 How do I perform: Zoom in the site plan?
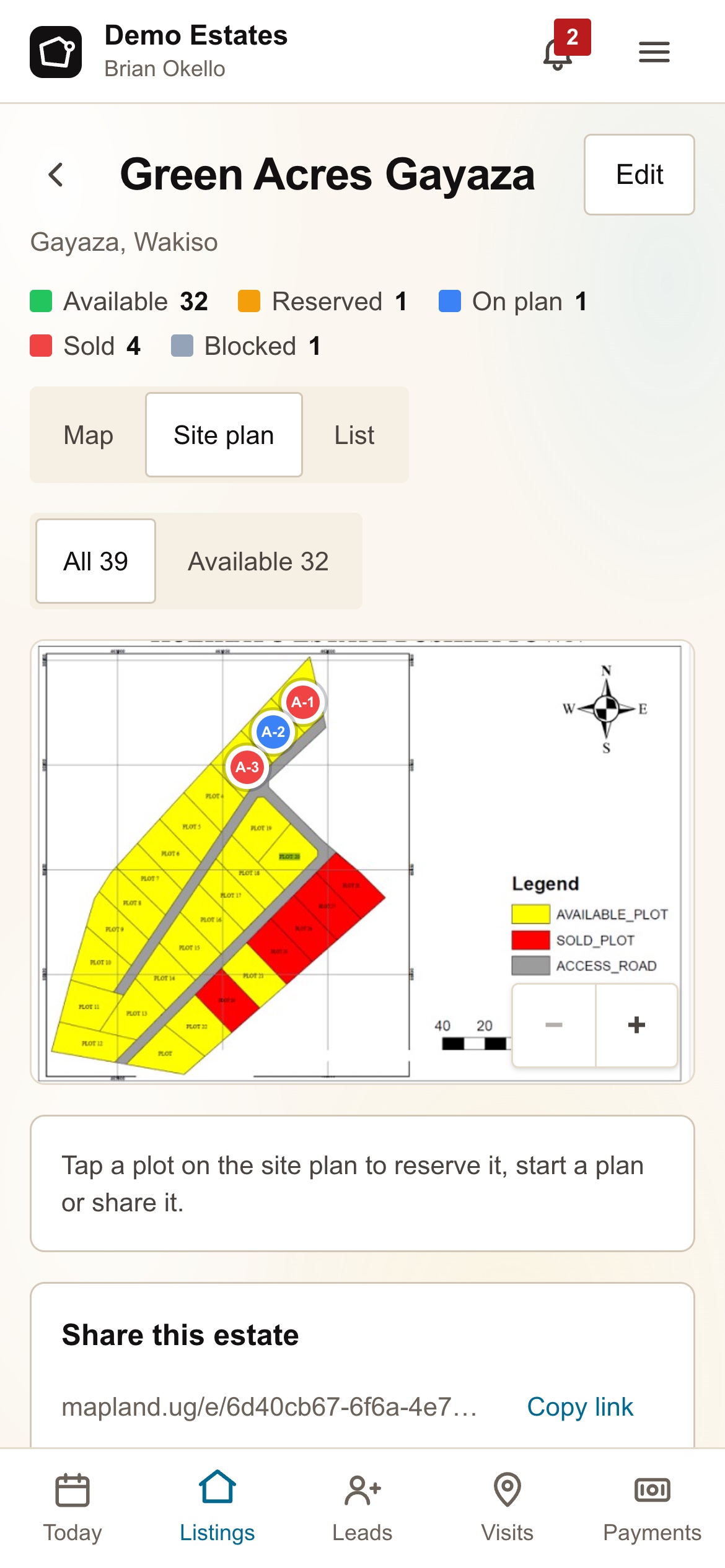(x=636, y=1025)
